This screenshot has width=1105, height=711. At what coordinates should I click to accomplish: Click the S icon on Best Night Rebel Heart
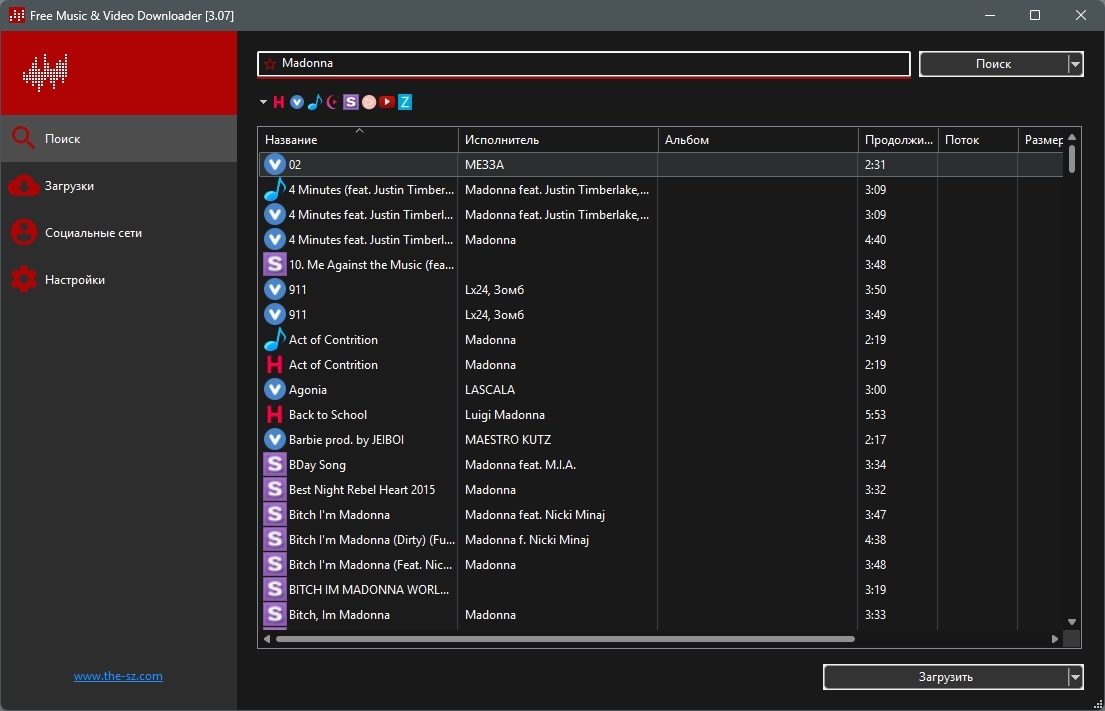click(275, 490)
